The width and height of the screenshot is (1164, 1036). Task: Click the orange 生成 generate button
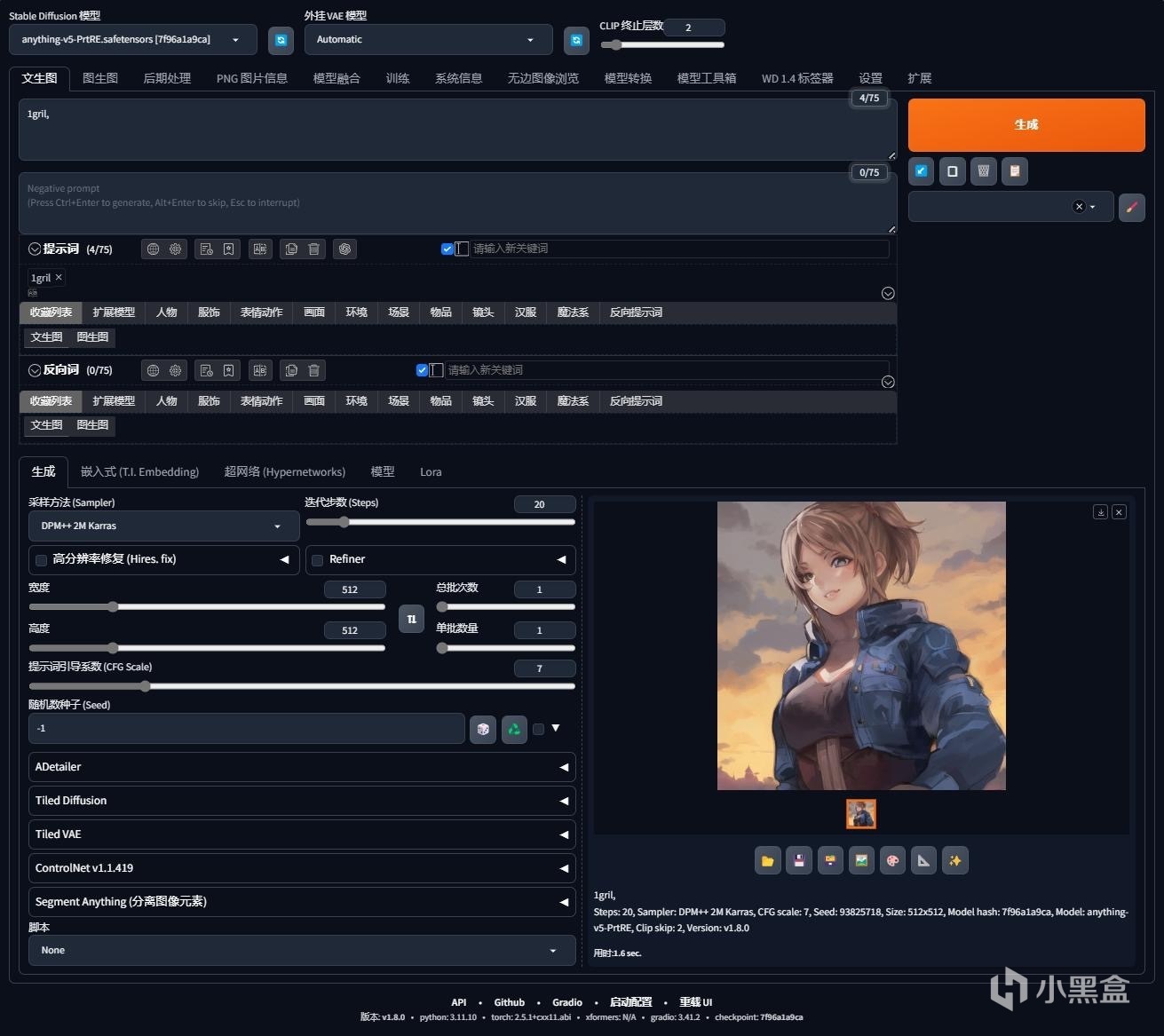(x=1026, y=125)
